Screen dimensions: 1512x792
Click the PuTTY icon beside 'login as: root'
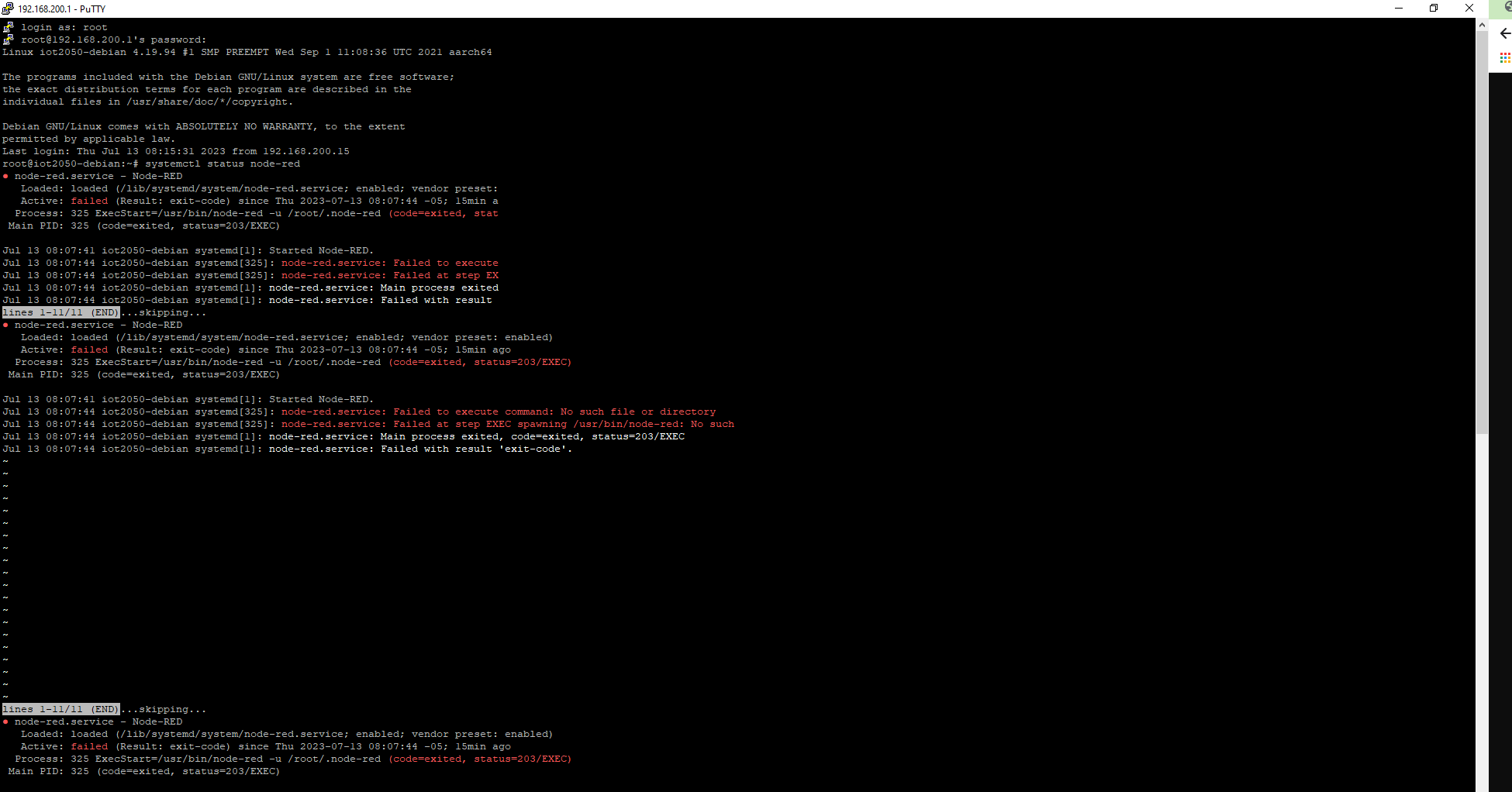click(x=9, y=27)
